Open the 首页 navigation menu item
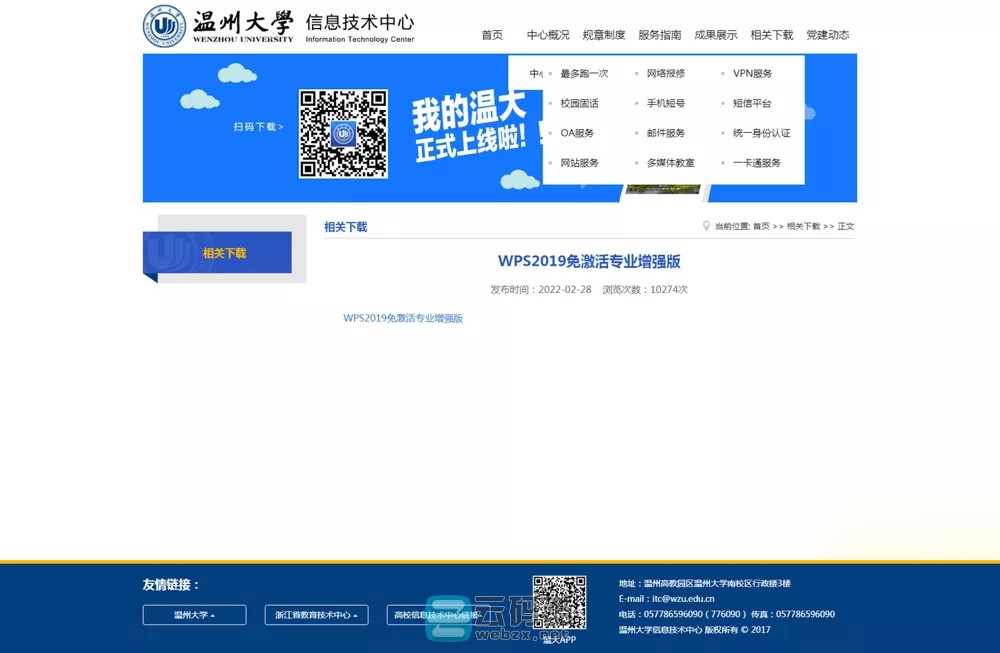This screenshot has width=1000, height=653. click(492, 35)
